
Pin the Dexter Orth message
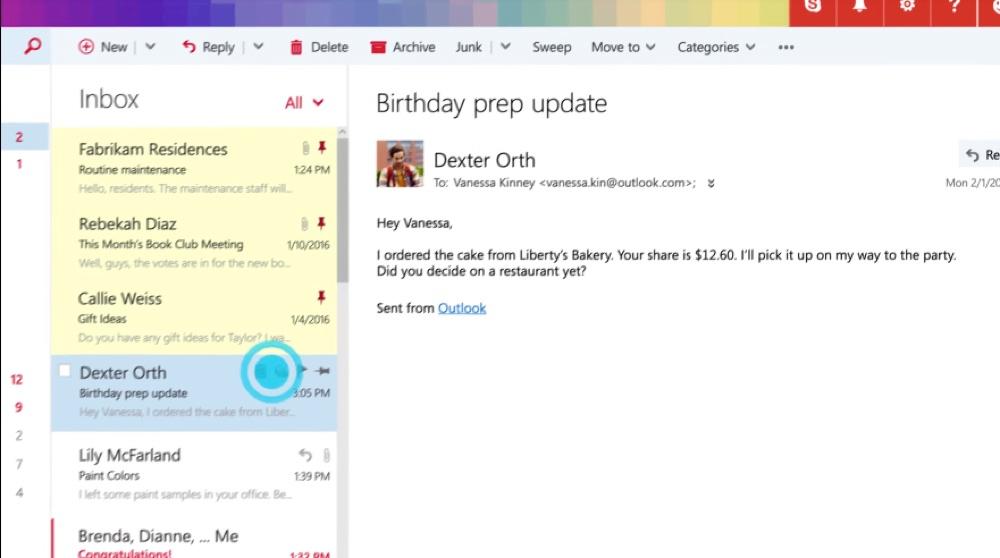[x=323, y=371]
